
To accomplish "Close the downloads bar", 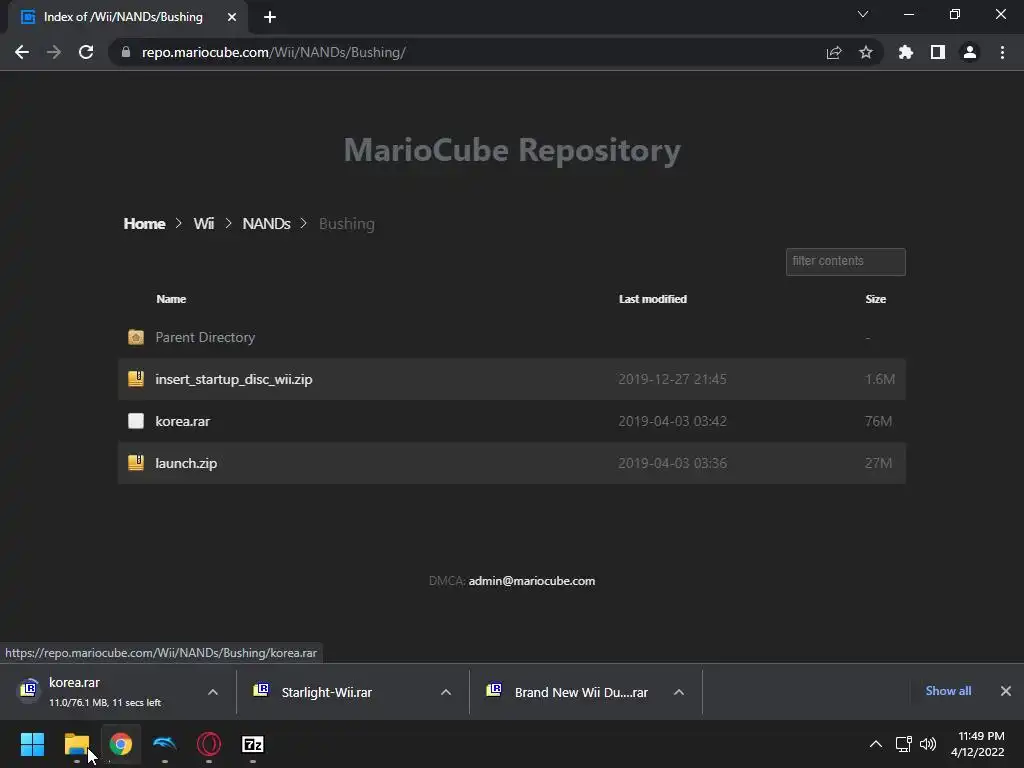I will pos(1006,691).
